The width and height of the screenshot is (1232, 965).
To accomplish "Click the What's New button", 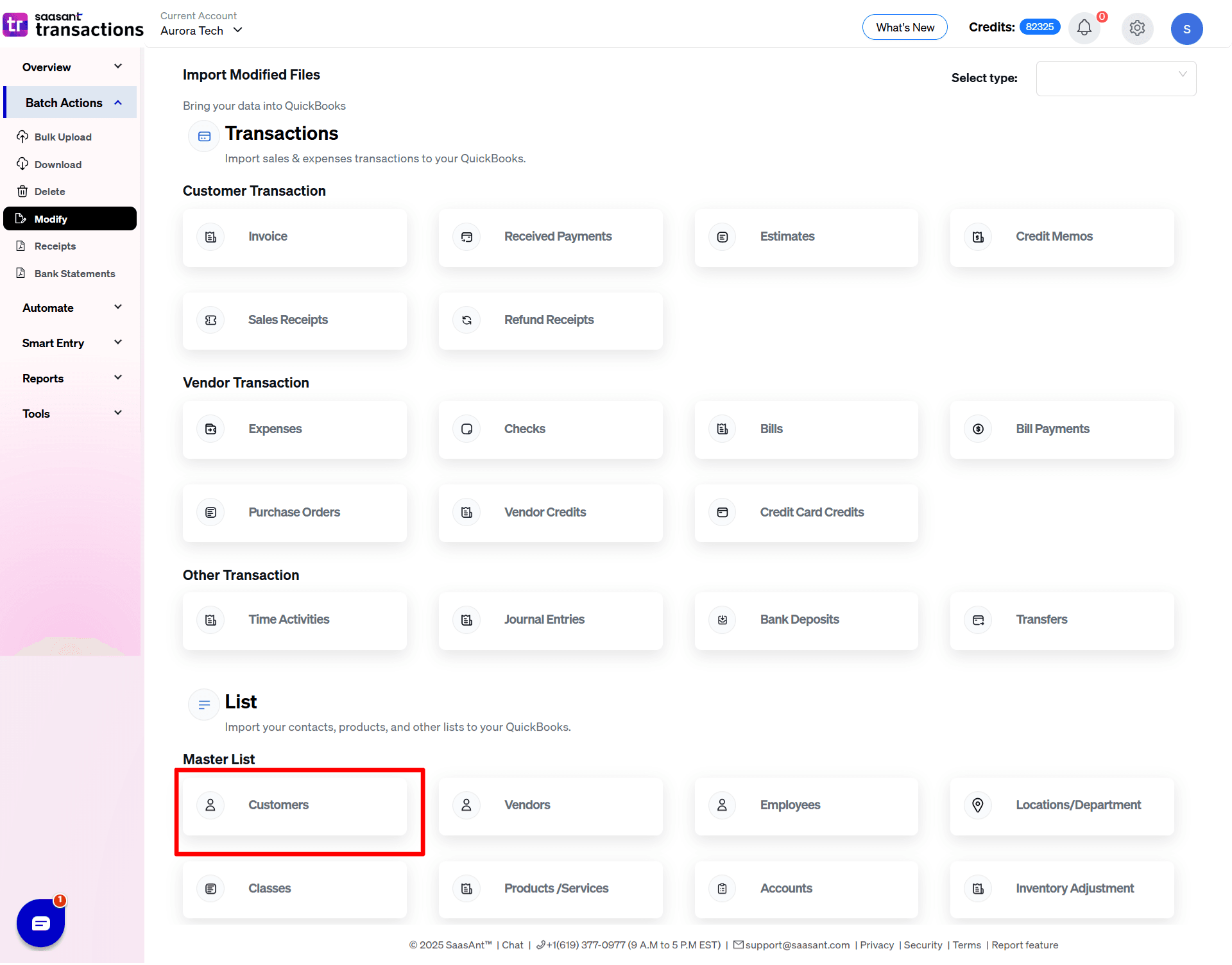I will pyautogui.click(x=905, y=27).
